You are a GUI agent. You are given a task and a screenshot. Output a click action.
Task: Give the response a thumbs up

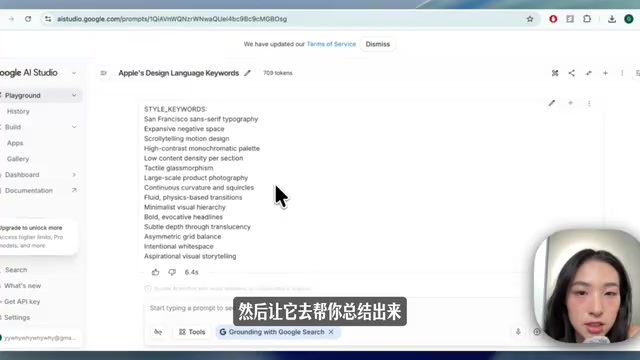tap(156, 272)
